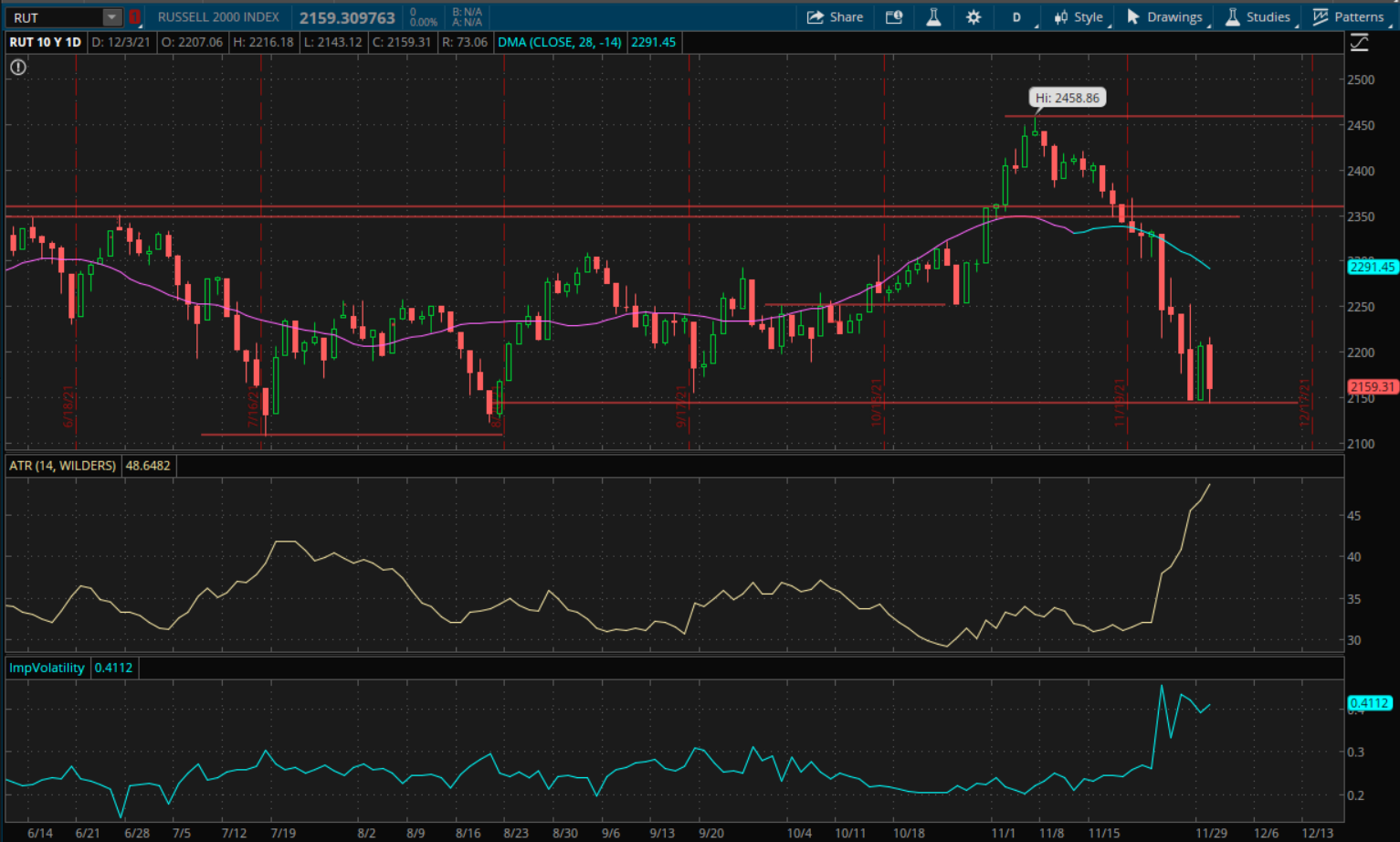Click the R: 73.06 range value
The height and width of the screenshot is (842, 1400).
pos(465,42)
